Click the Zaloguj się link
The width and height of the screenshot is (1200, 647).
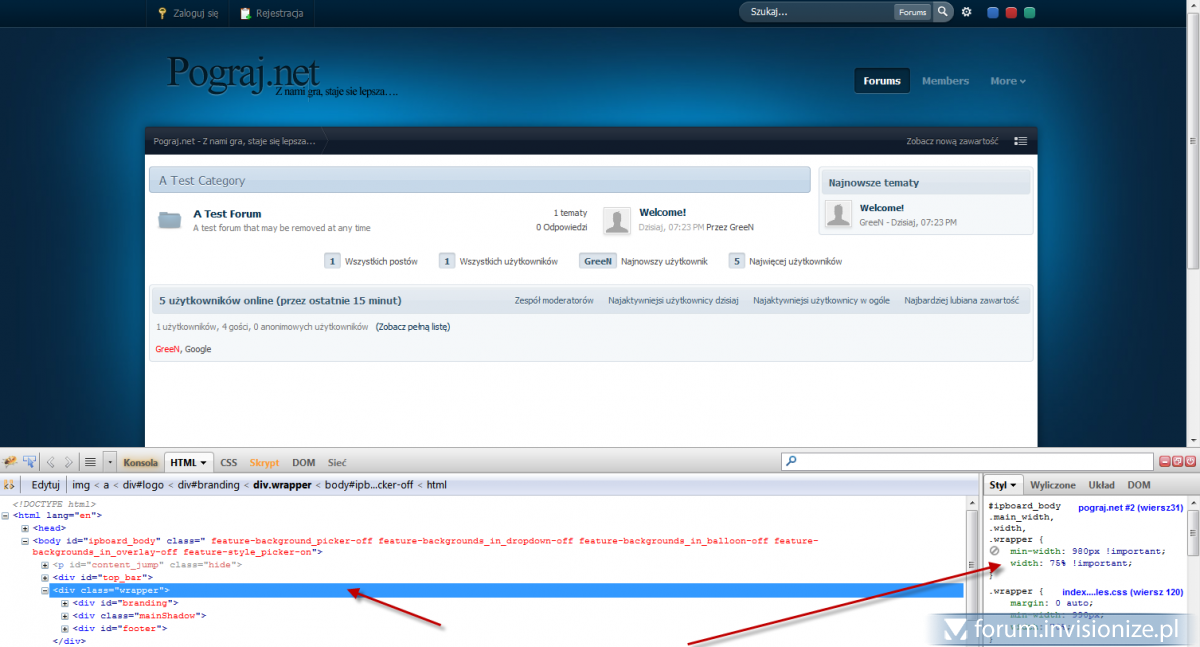click(x=195, y=13)
